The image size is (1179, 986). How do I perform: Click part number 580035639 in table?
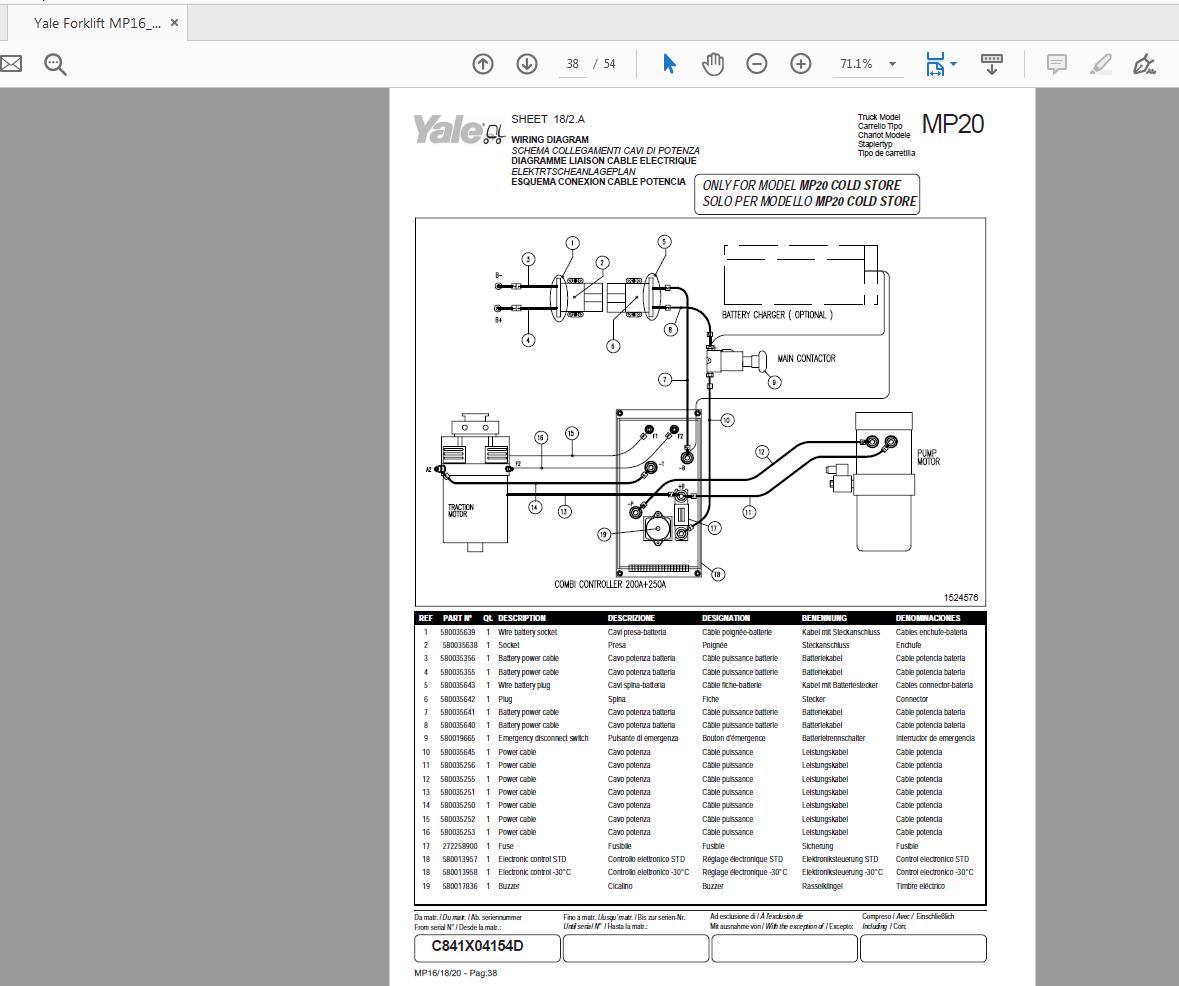click(458, 633)
